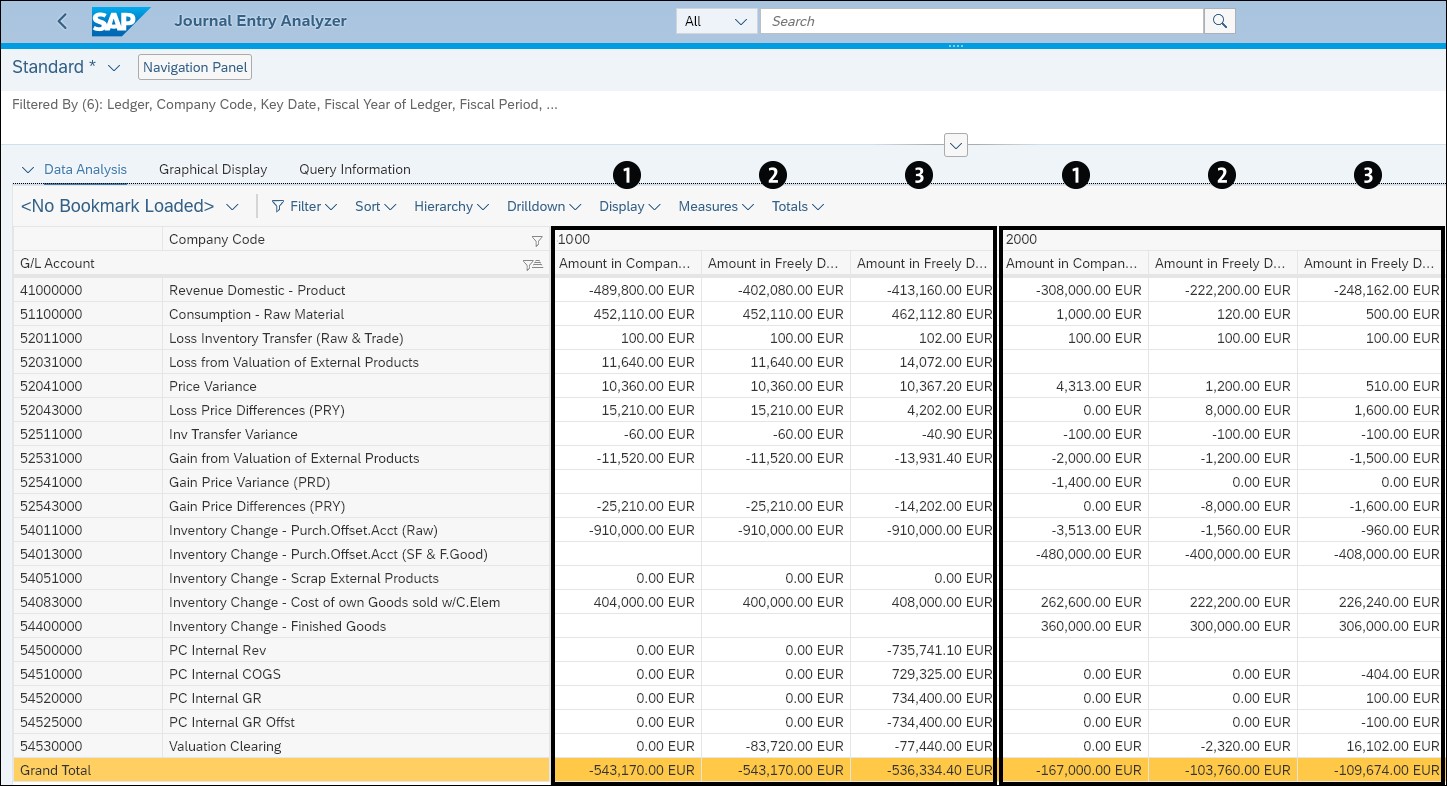Open the Company Code column filter funnel
This screenshot has height=786, width=1447.
pos(537,239)
